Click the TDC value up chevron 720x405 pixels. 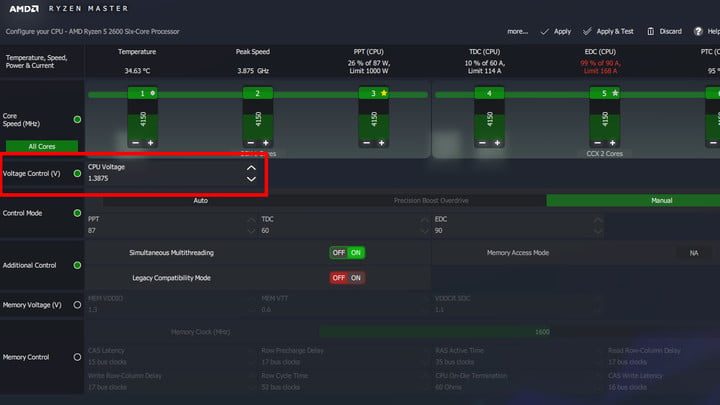[424, 220]
